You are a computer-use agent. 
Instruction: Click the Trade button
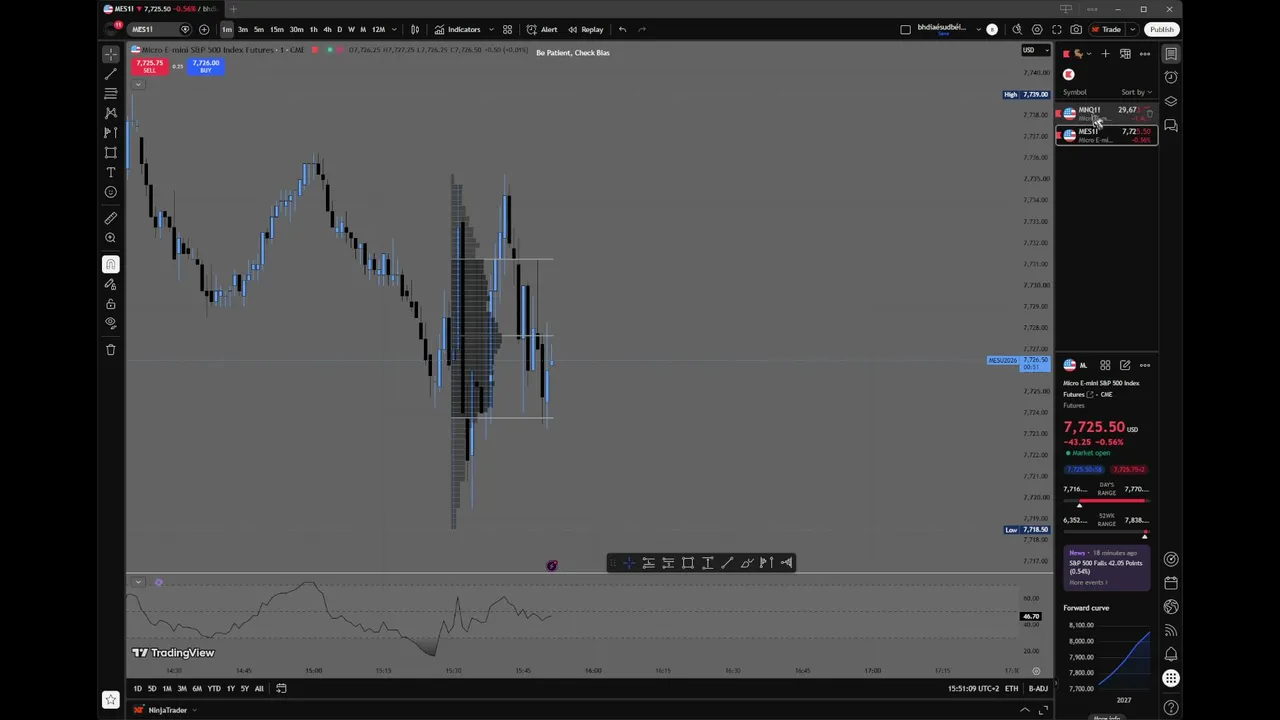point(1108,29)
